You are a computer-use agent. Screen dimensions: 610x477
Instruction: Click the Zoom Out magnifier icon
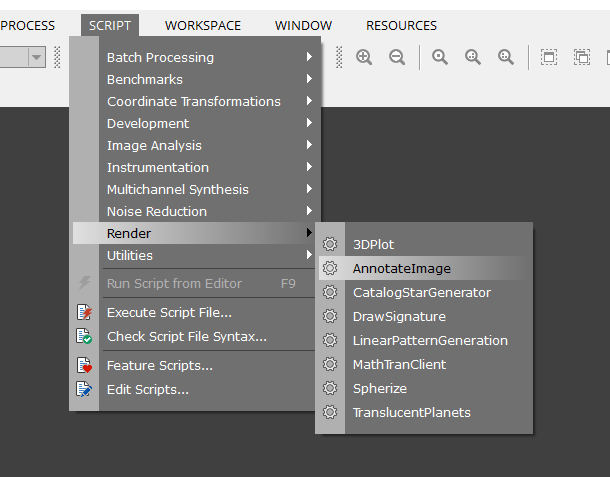click(x=397, y=58)
